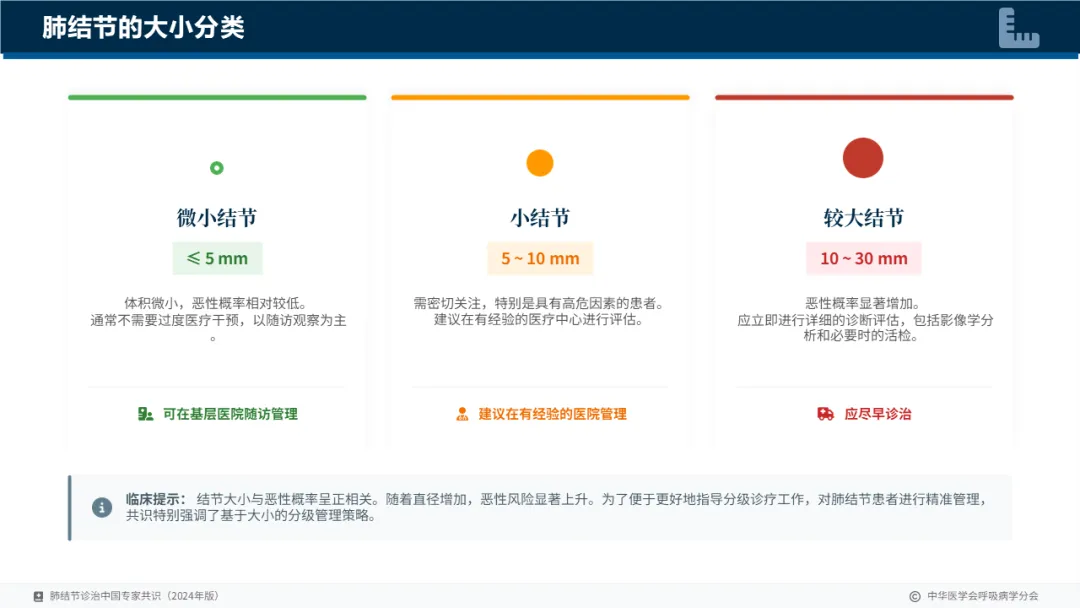Click the red ambulance icon
This screenshot has width=1080, height=608.
click(x=825, y=414)
